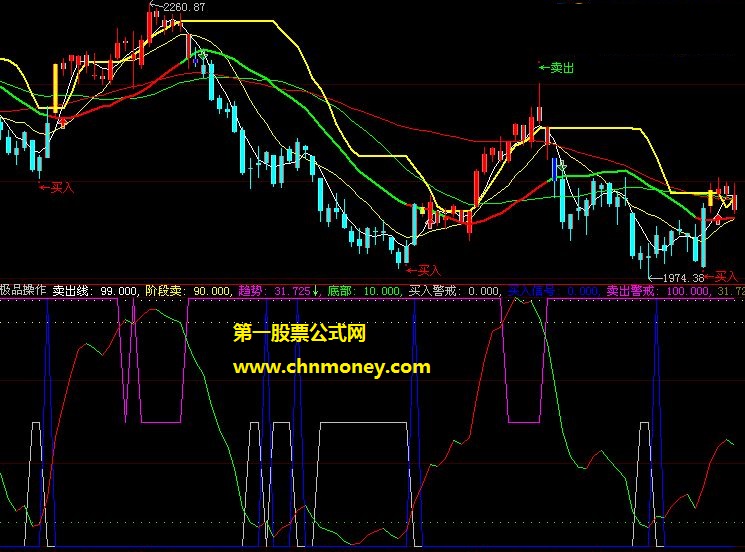Image resolution: width=745 pixels, height=552 pixels.
Task: Click the tall yellow highlighted candle bar
Action: click(x=56, y=88)
